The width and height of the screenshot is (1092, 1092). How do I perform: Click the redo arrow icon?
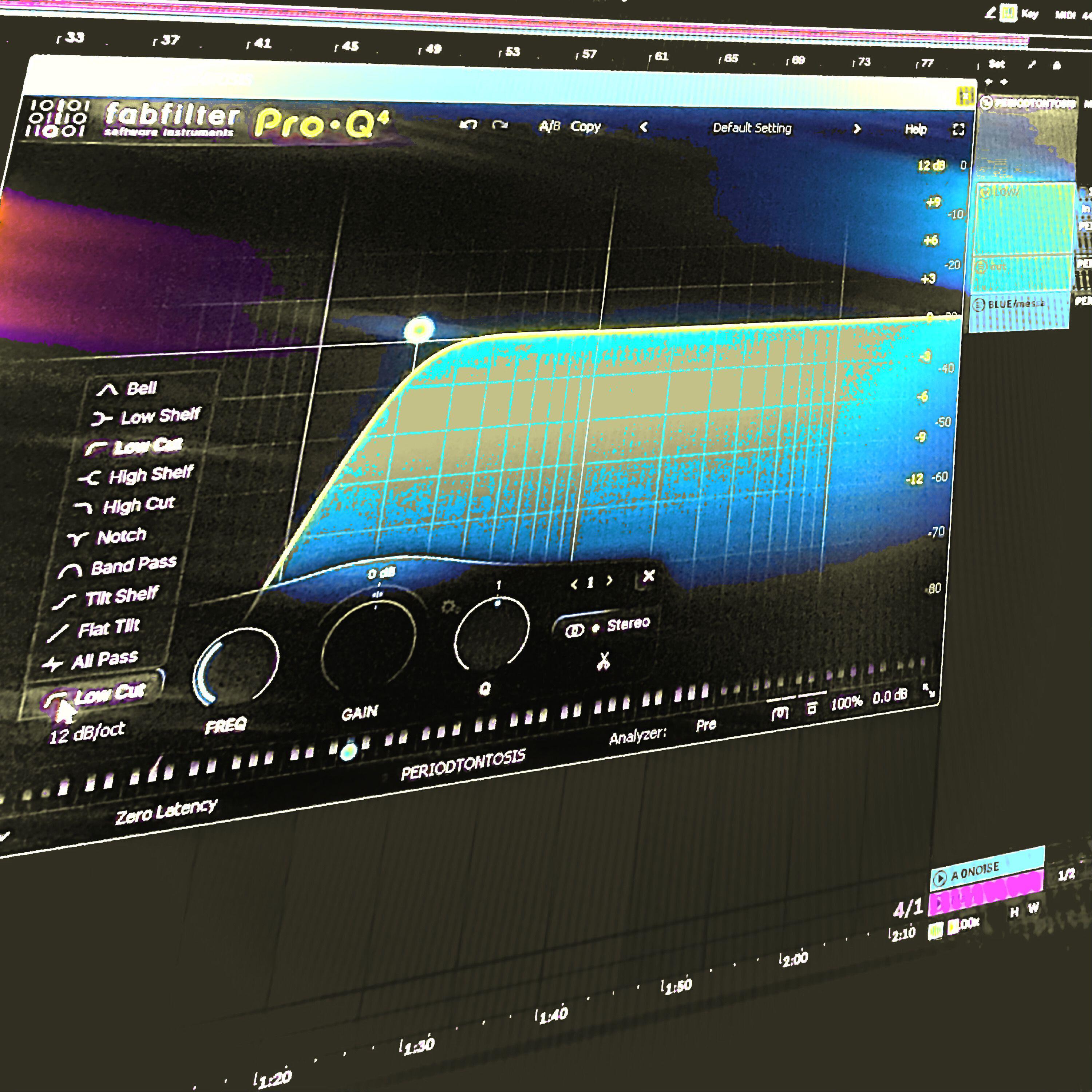(x=500, y=125)
